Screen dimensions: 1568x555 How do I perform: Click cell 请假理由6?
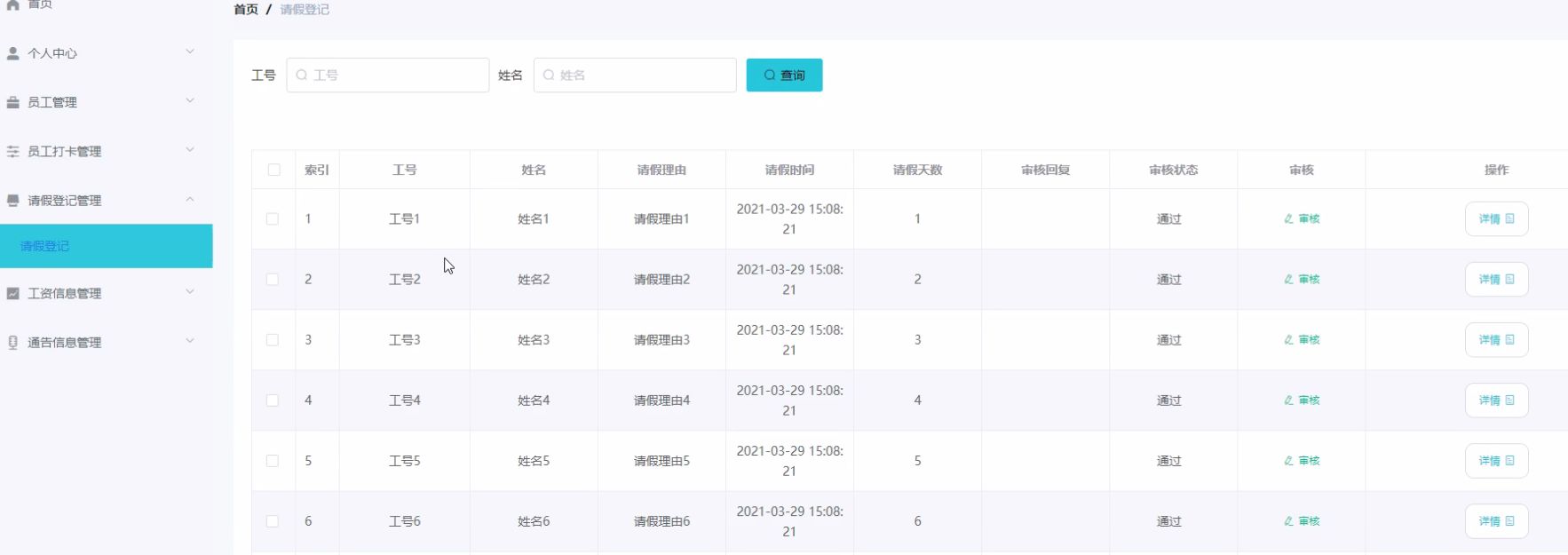pyautogui.click(x=661, y=521)
